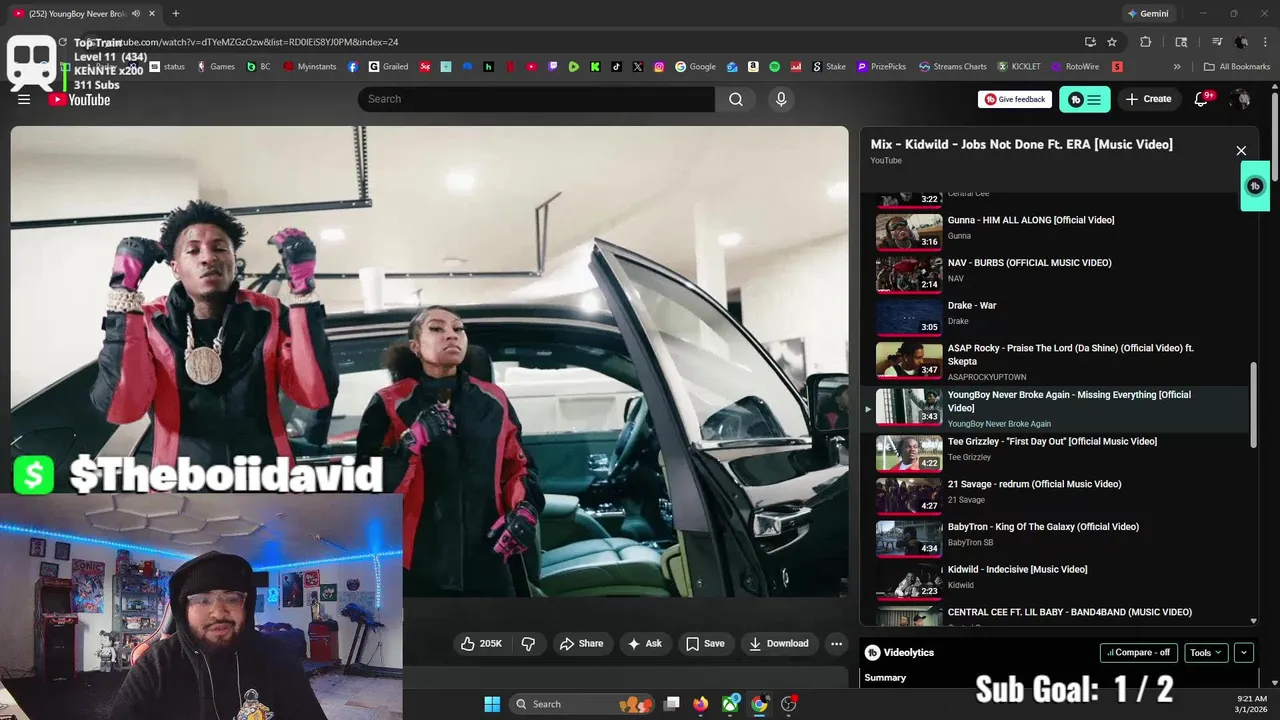Open the Streams Charts bookmark

click(953, 67)
